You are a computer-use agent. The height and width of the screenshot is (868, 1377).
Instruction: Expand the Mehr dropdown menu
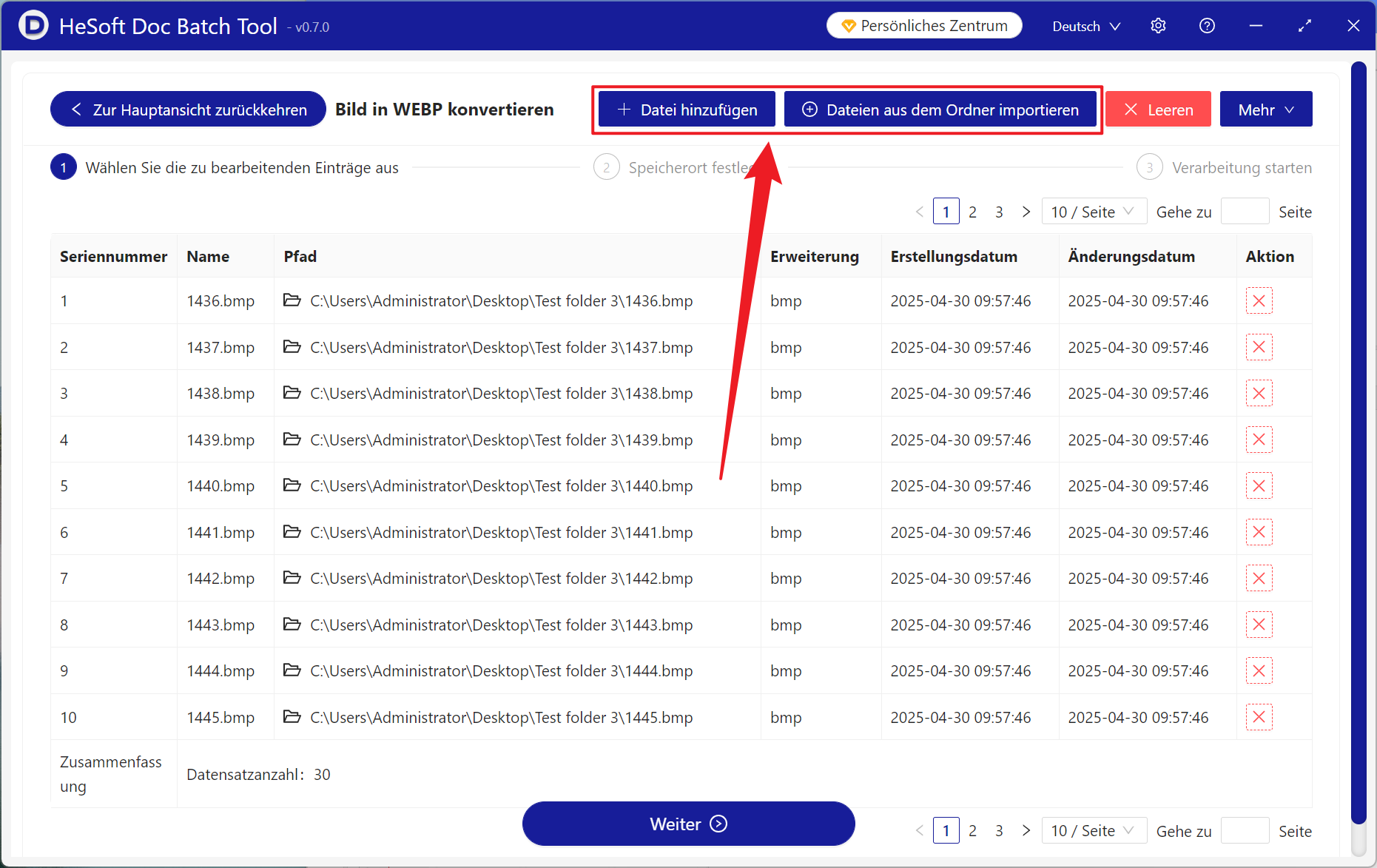(1265, 110)
